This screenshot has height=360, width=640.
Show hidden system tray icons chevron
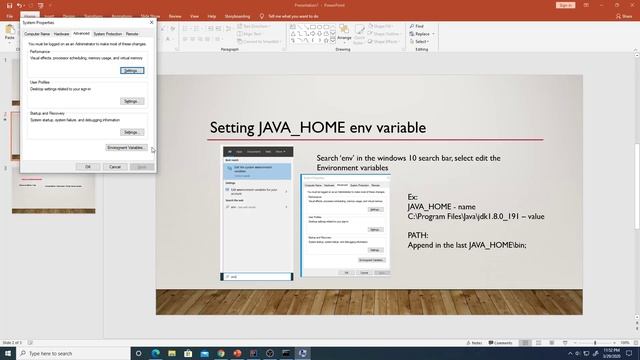pos(570,353)
